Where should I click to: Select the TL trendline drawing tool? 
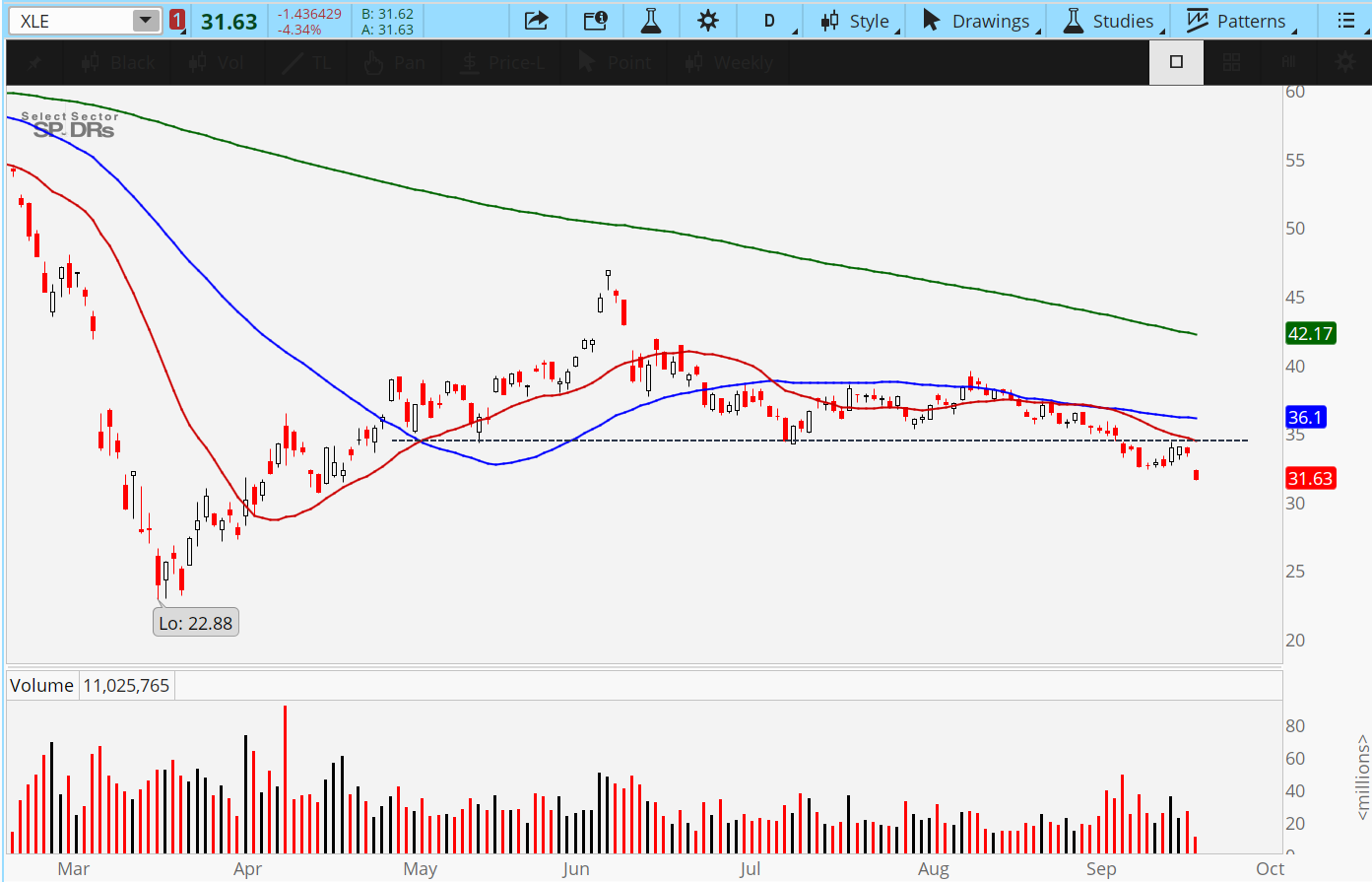tap(306, 63)
